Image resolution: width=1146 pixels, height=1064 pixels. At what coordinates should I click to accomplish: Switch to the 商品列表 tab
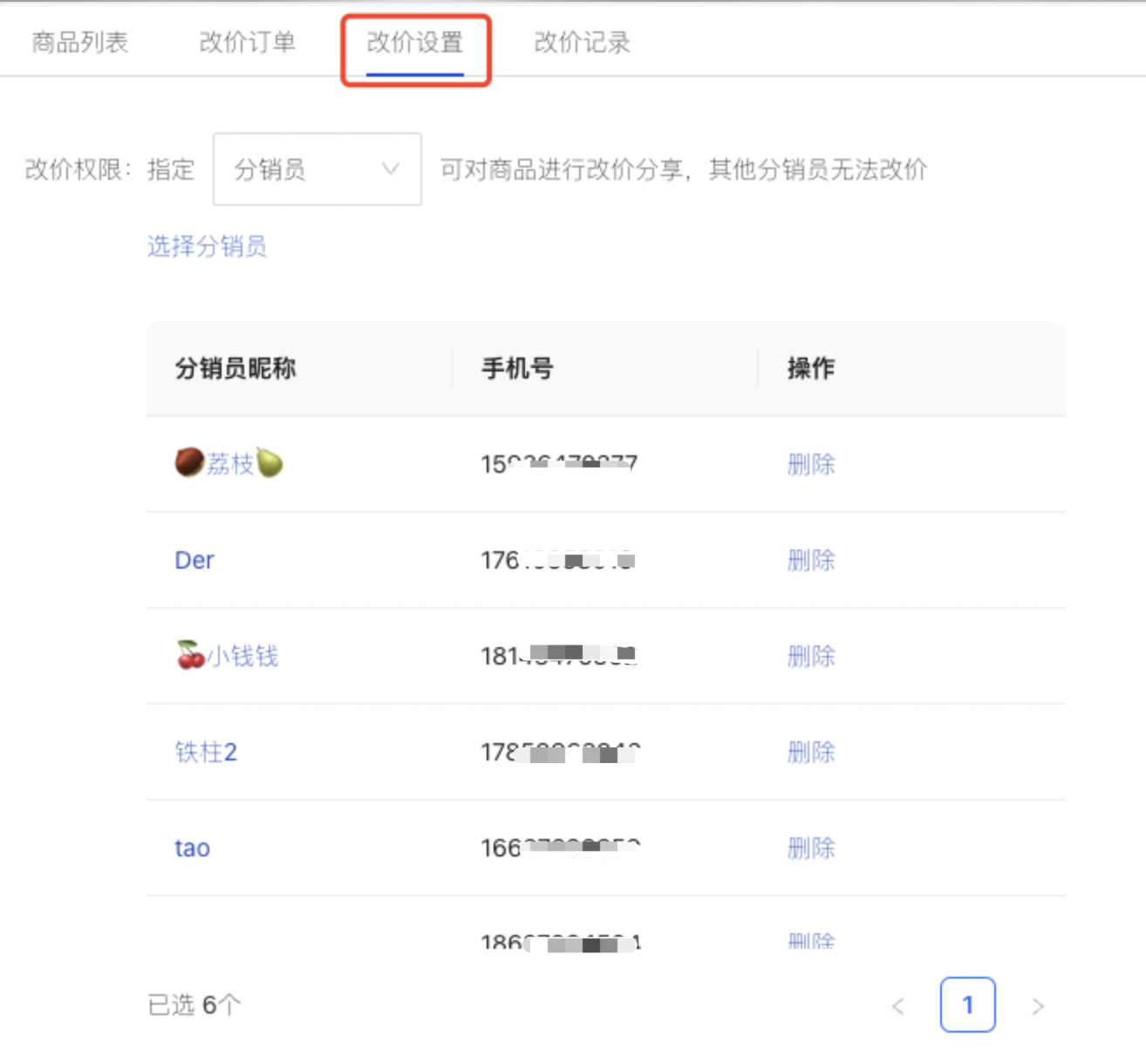[x=80, y=42]
